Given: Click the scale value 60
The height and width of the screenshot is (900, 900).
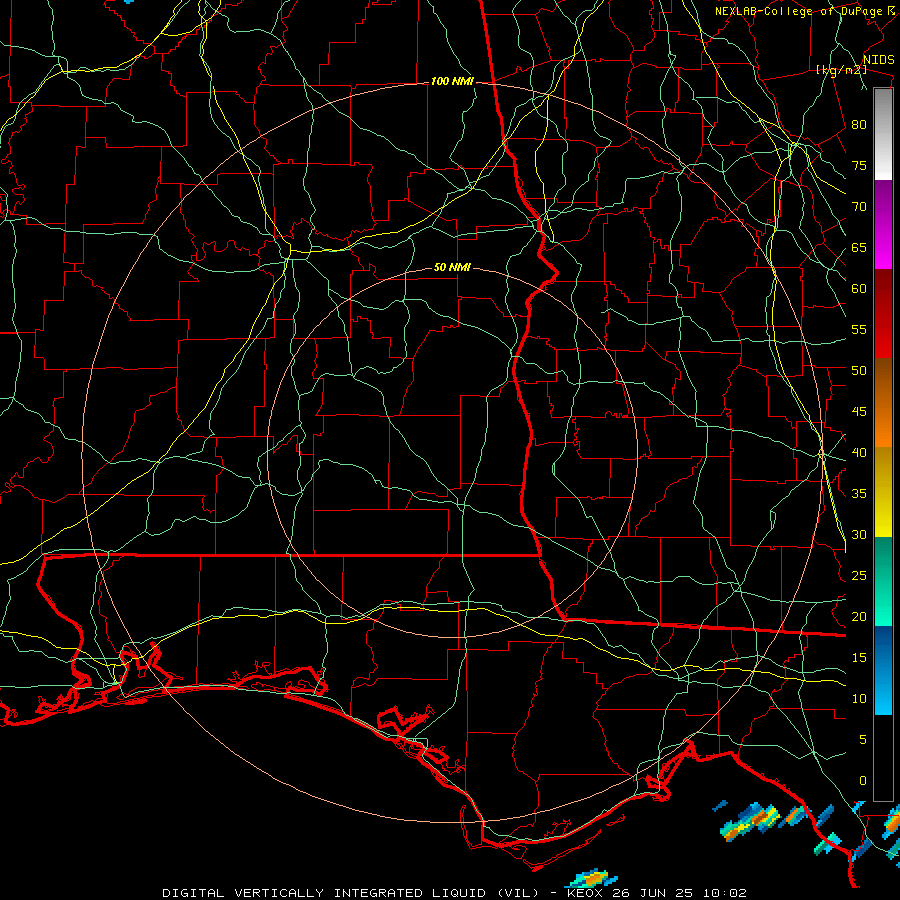Looking at the screenshot, I should tap(859, 289).
